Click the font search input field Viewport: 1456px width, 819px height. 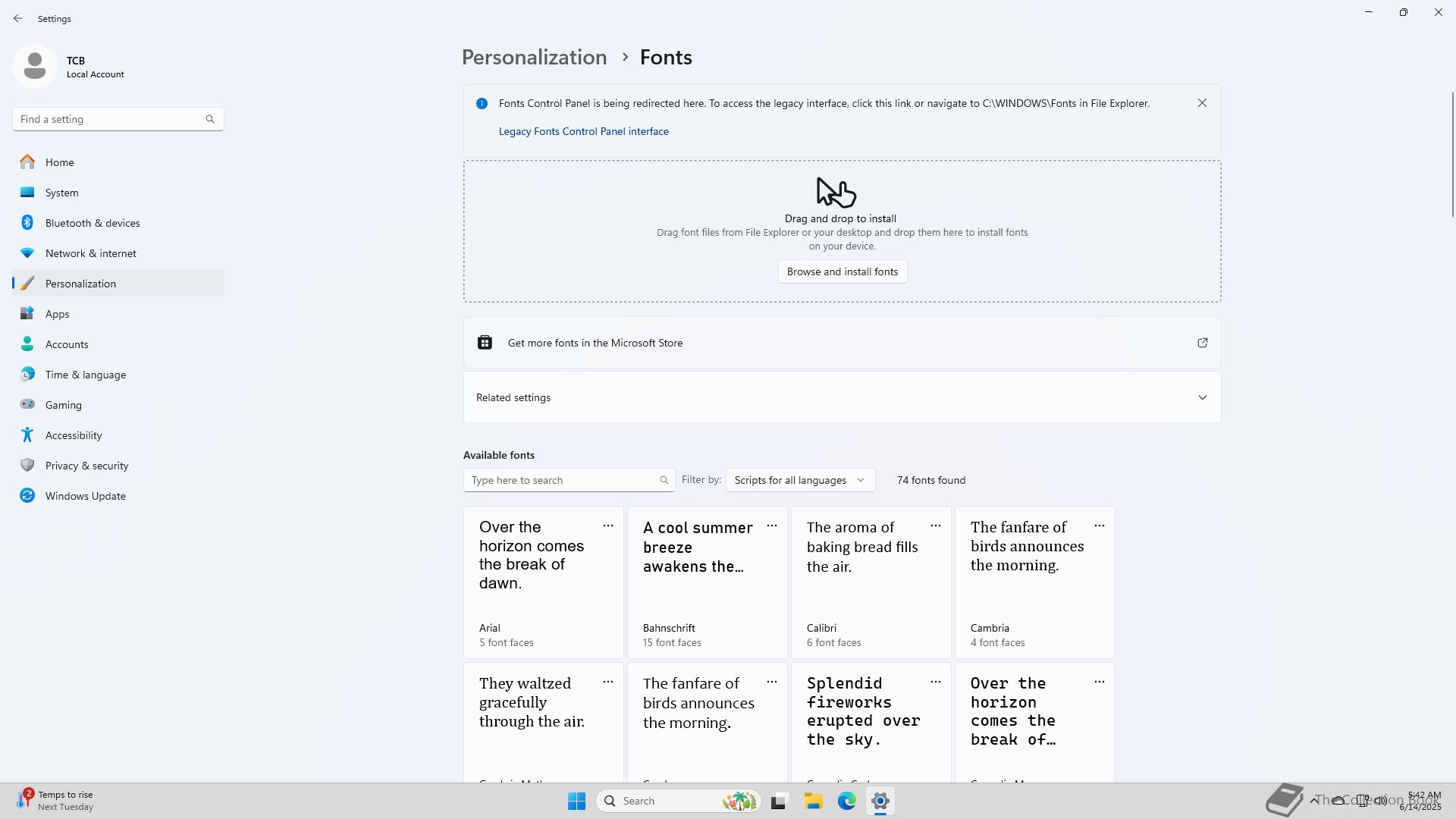(x=561, y=480)
